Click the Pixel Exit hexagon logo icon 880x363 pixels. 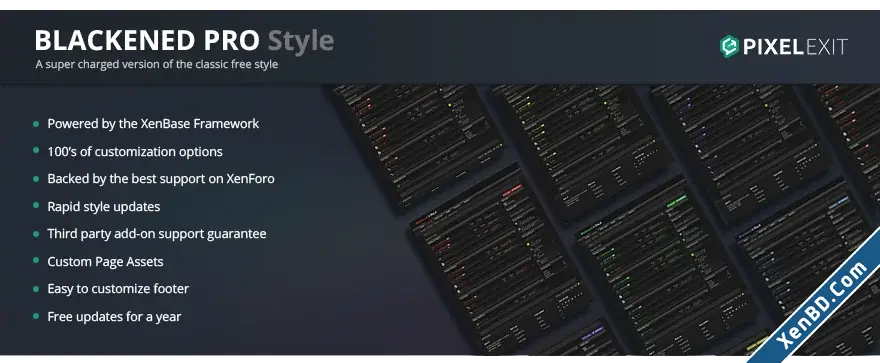[x=728, y=47]
